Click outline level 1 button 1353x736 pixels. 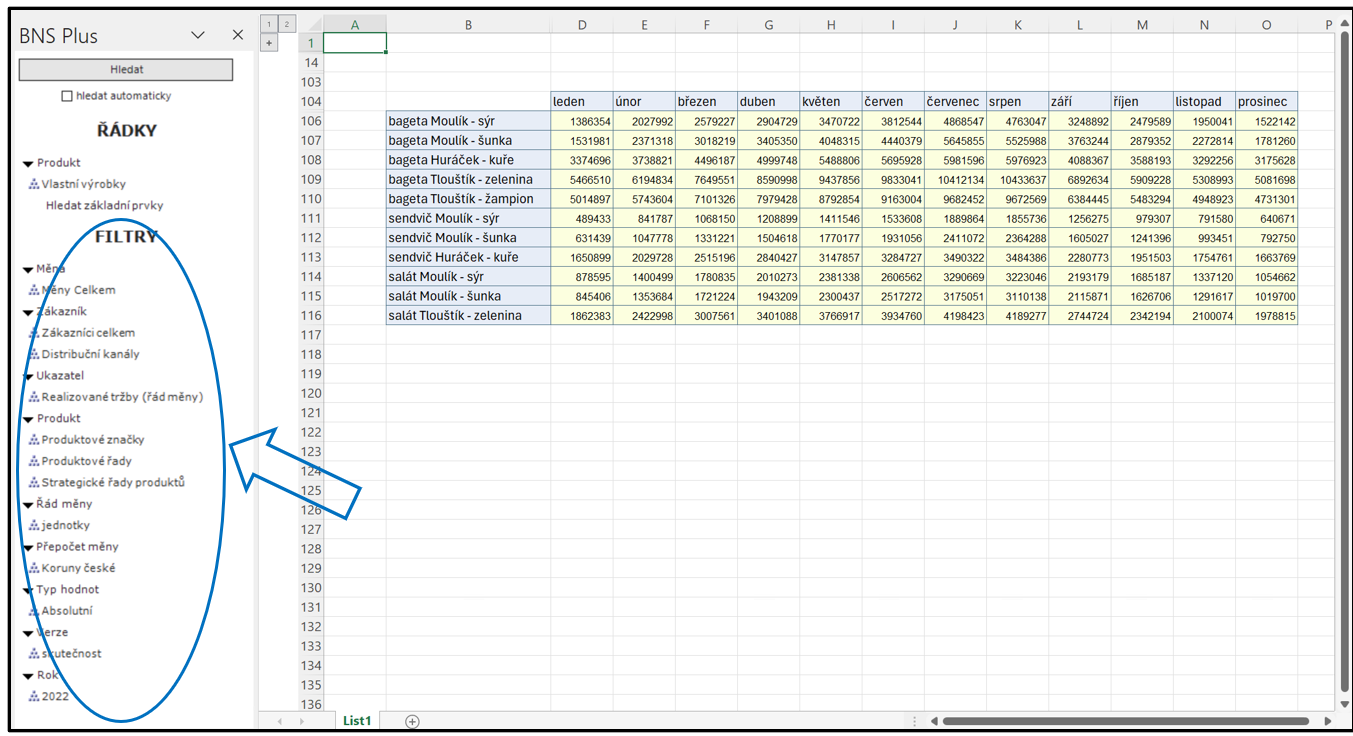(x=269, y=24)
